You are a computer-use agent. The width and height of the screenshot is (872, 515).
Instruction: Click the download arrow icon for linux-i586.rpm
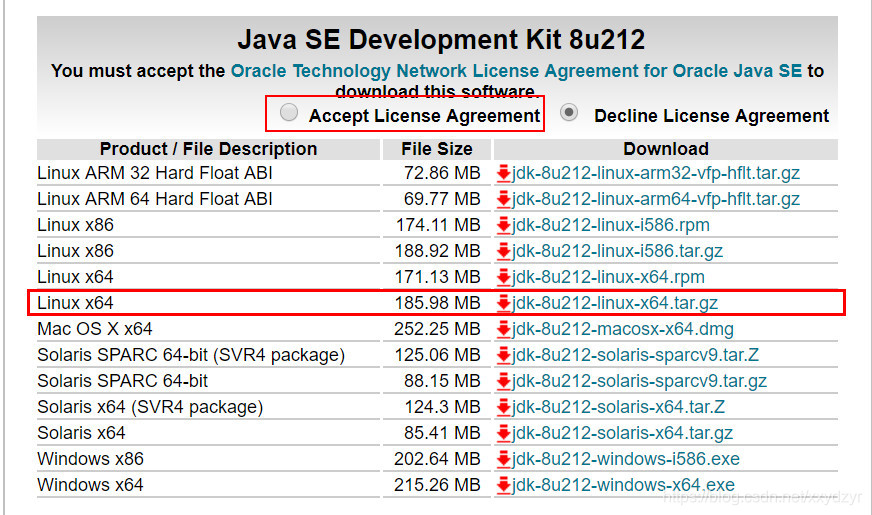[x=504, y=226]
